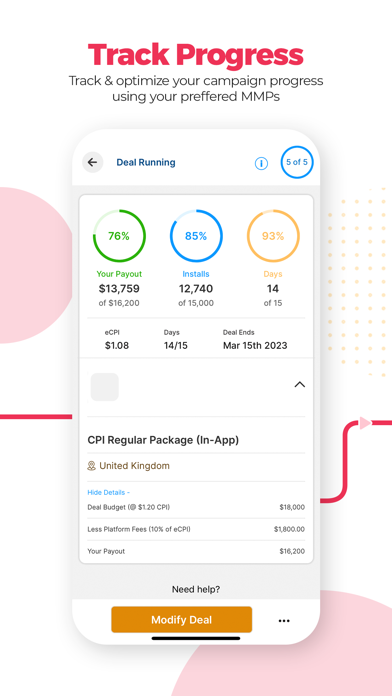392x696 pixels.
Task: Click the Mar 15th 2023 deal end date
Action: click(x=255, y=345)
